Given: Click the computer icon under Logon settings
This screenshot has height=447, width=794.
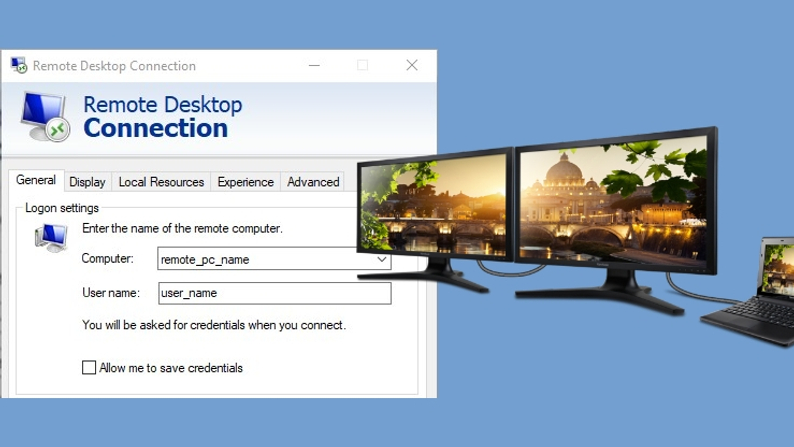Looking at the screenshot, I should [50, 238].
